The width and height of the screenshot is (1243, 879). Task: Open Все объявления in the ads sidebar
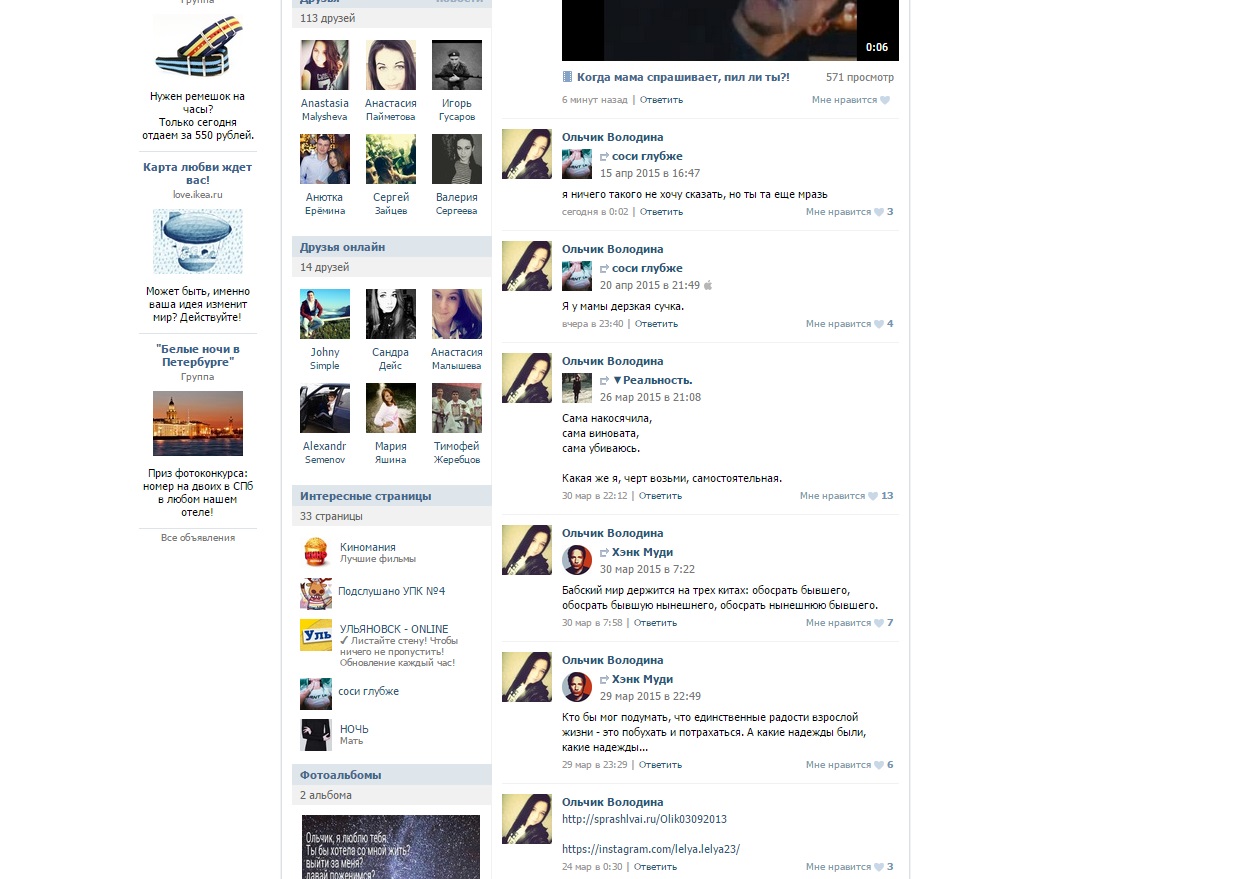click(x=198, y=538)
